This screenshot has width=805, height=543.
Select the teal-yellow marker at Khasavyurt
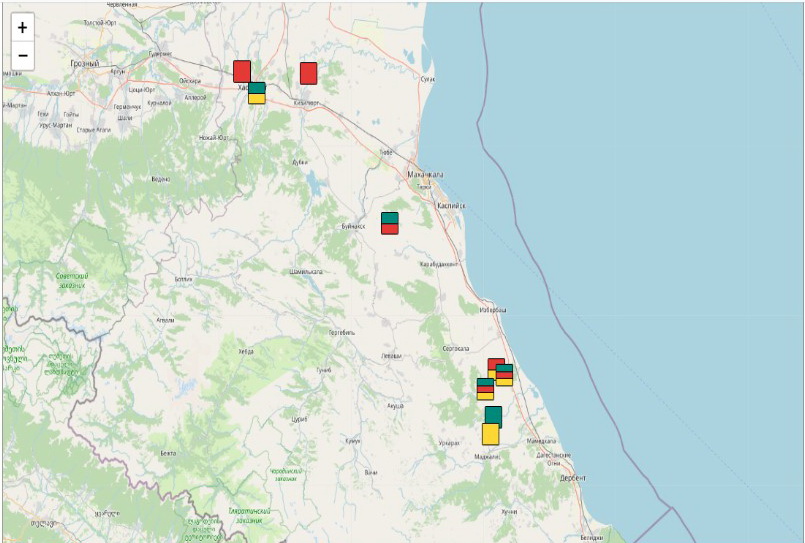257,93
